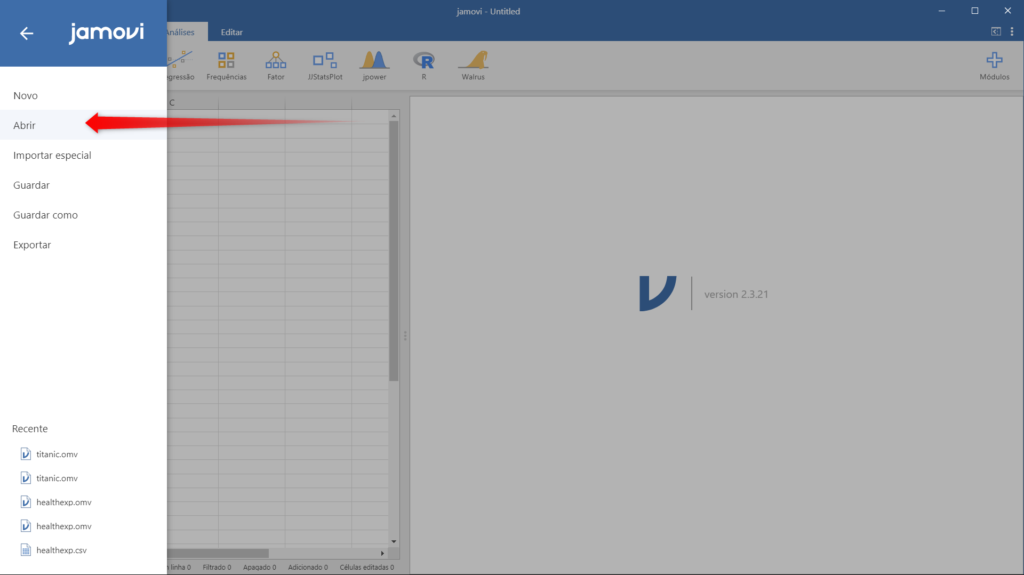This screenshot has height=575, width=1024.
Task: Click the 'Adicionado 0' status bar entry
Action: pyautogui.click(x=308, y=567)
